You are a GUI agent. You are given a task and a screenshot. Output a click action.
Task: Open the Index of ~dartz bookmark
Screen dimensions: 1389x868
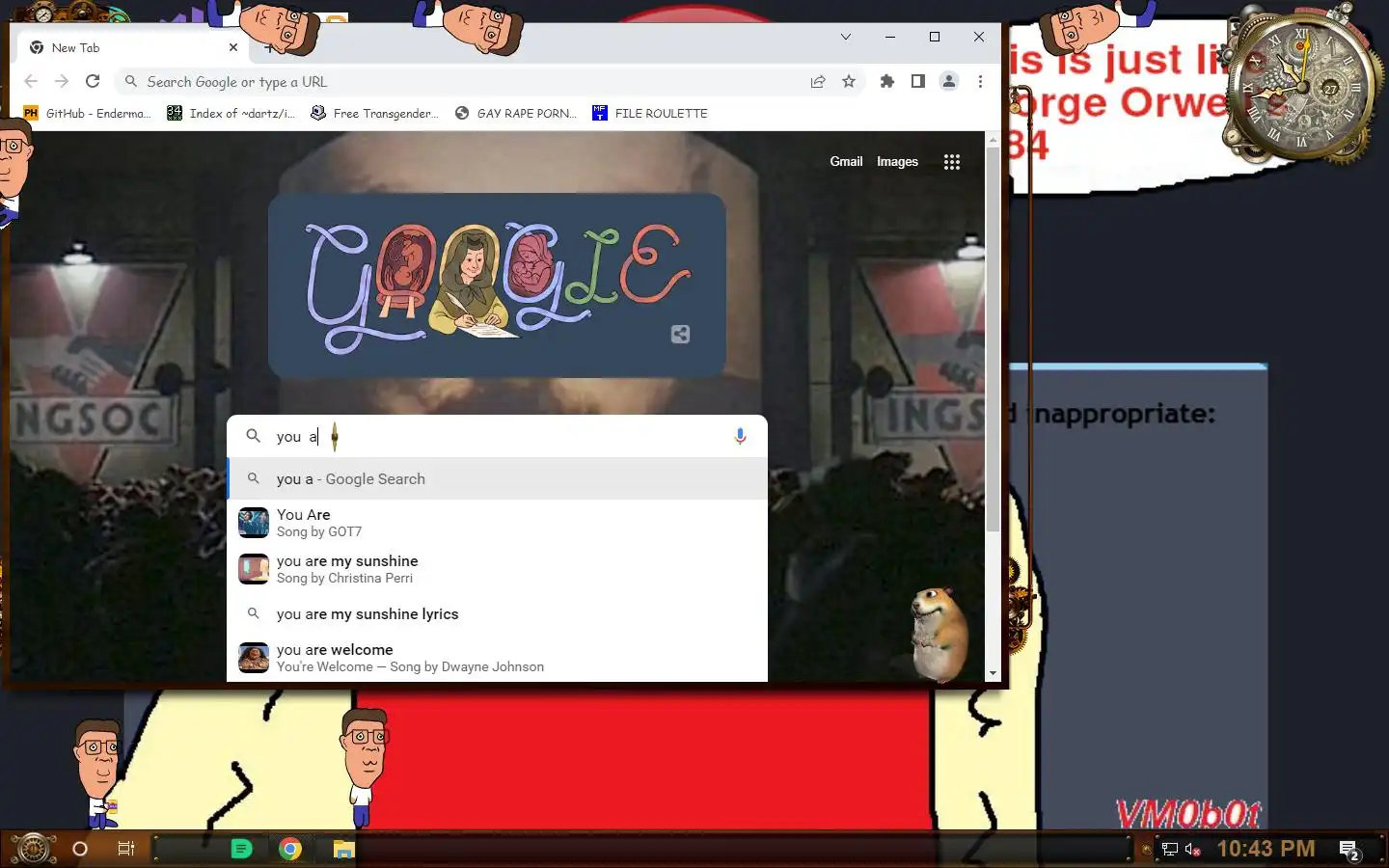click(231, 113)
